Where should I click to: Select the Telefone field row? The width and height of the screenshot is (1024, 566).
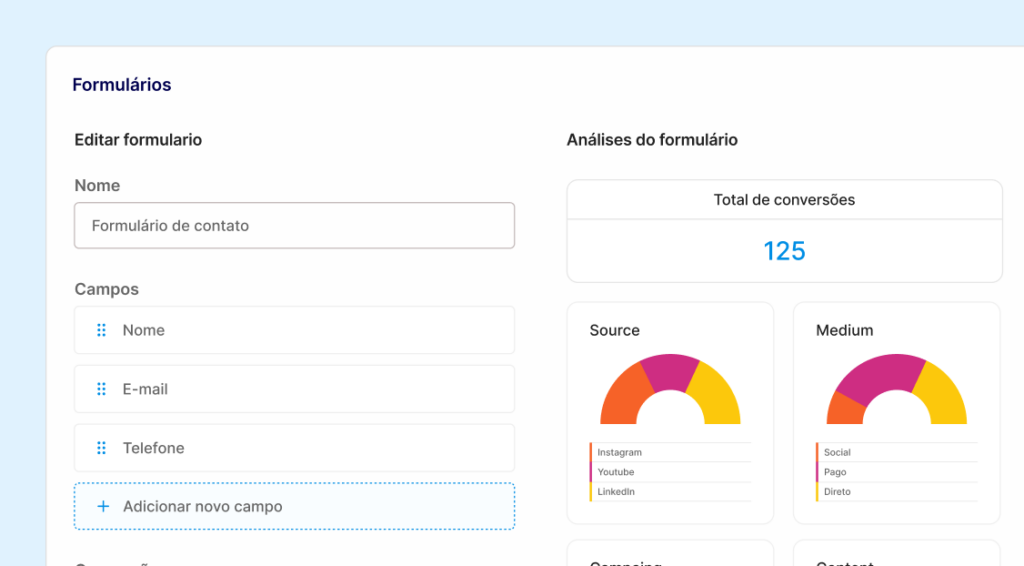point(294,448)
